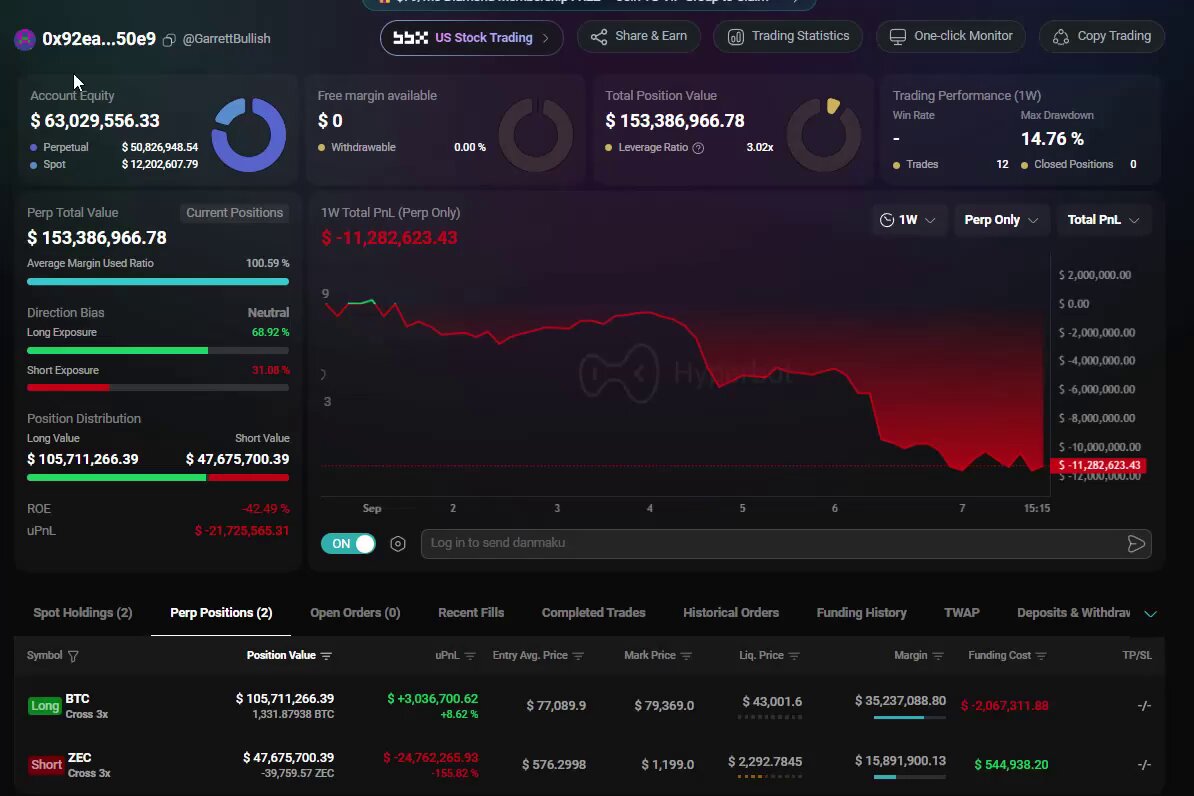Screen dimensions: 1194x796
Task: Click ZEC margin value $ 15,891,900.13
Action: [x=900, y=761]
